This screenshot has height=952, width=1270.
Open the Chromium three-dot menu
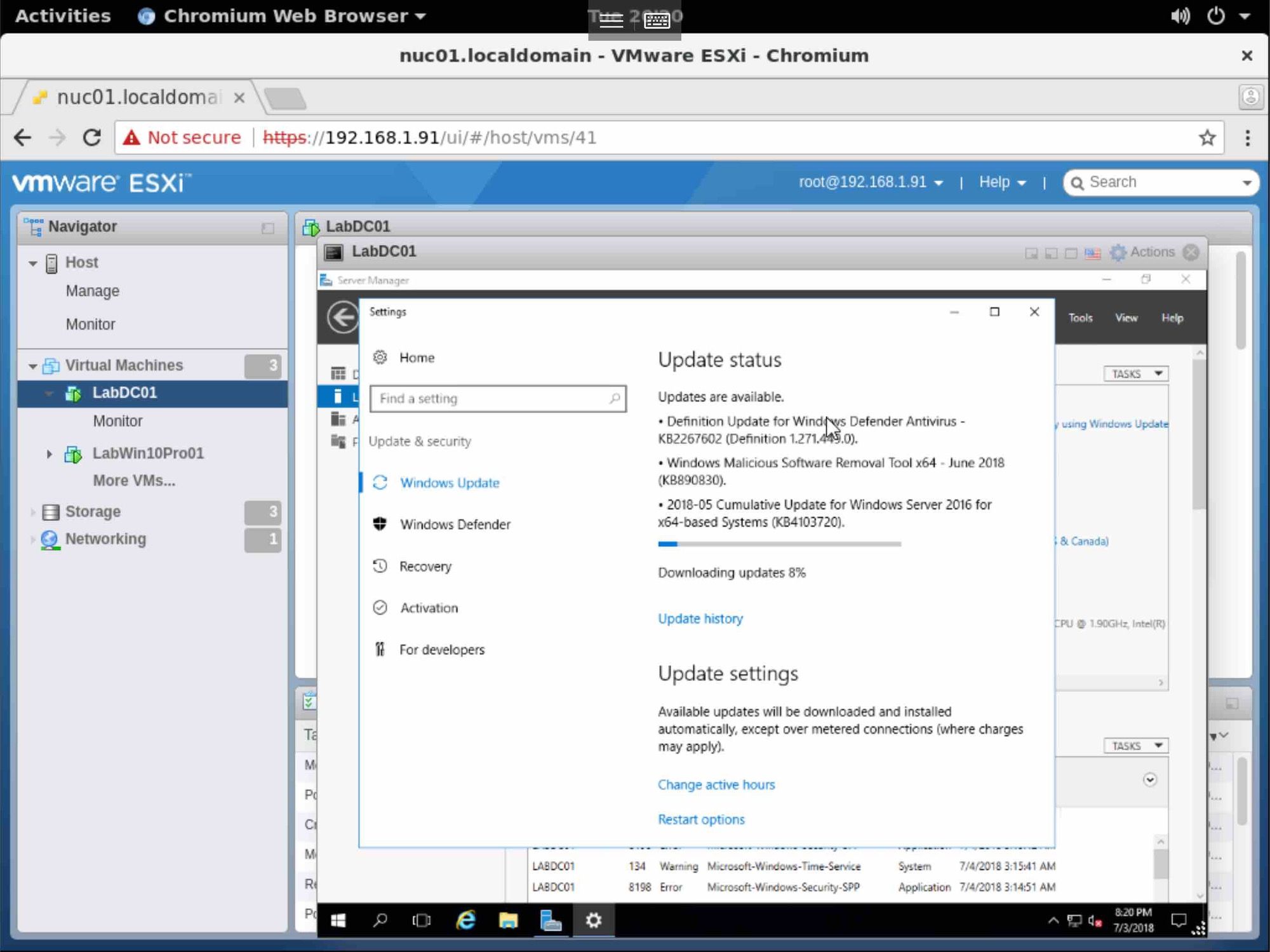point(1247,138)
